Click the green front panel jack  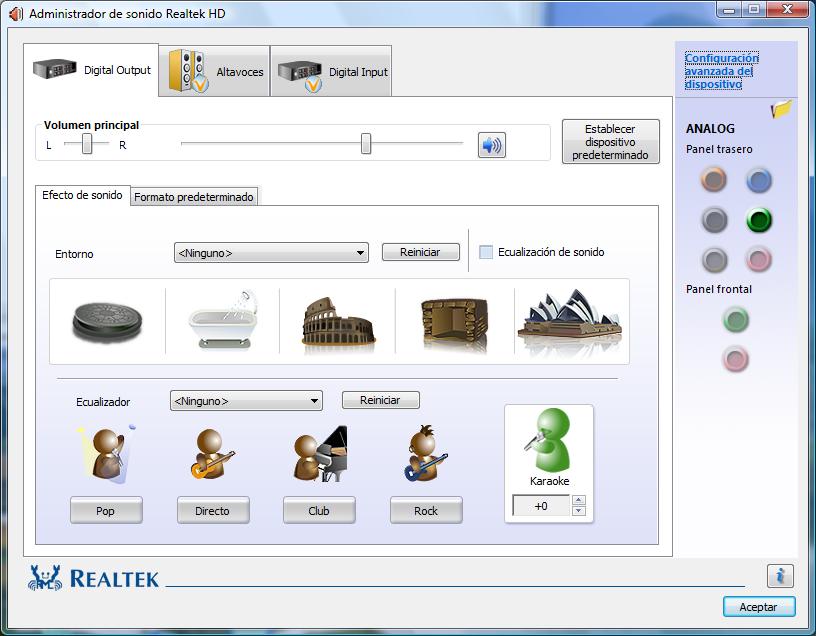736,319
